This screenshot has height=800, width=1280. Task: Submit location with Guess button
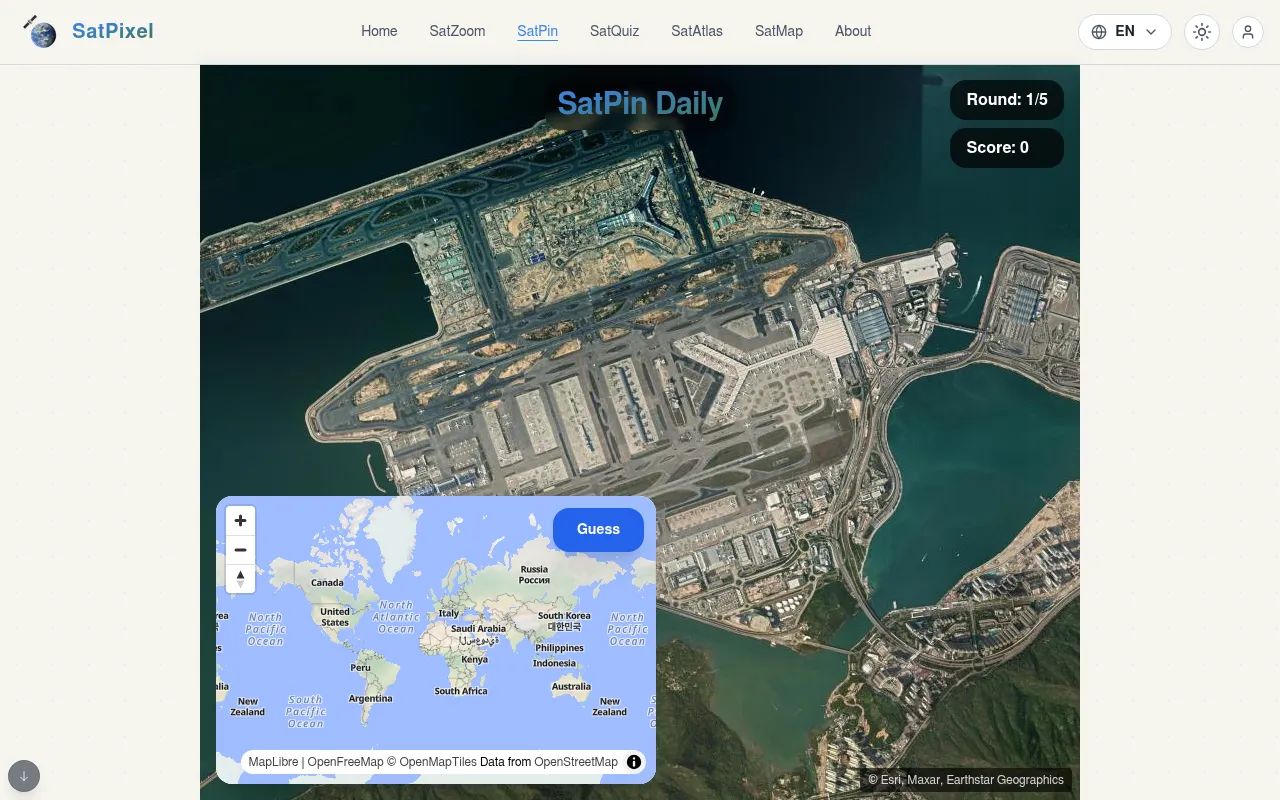click(598, 529)
